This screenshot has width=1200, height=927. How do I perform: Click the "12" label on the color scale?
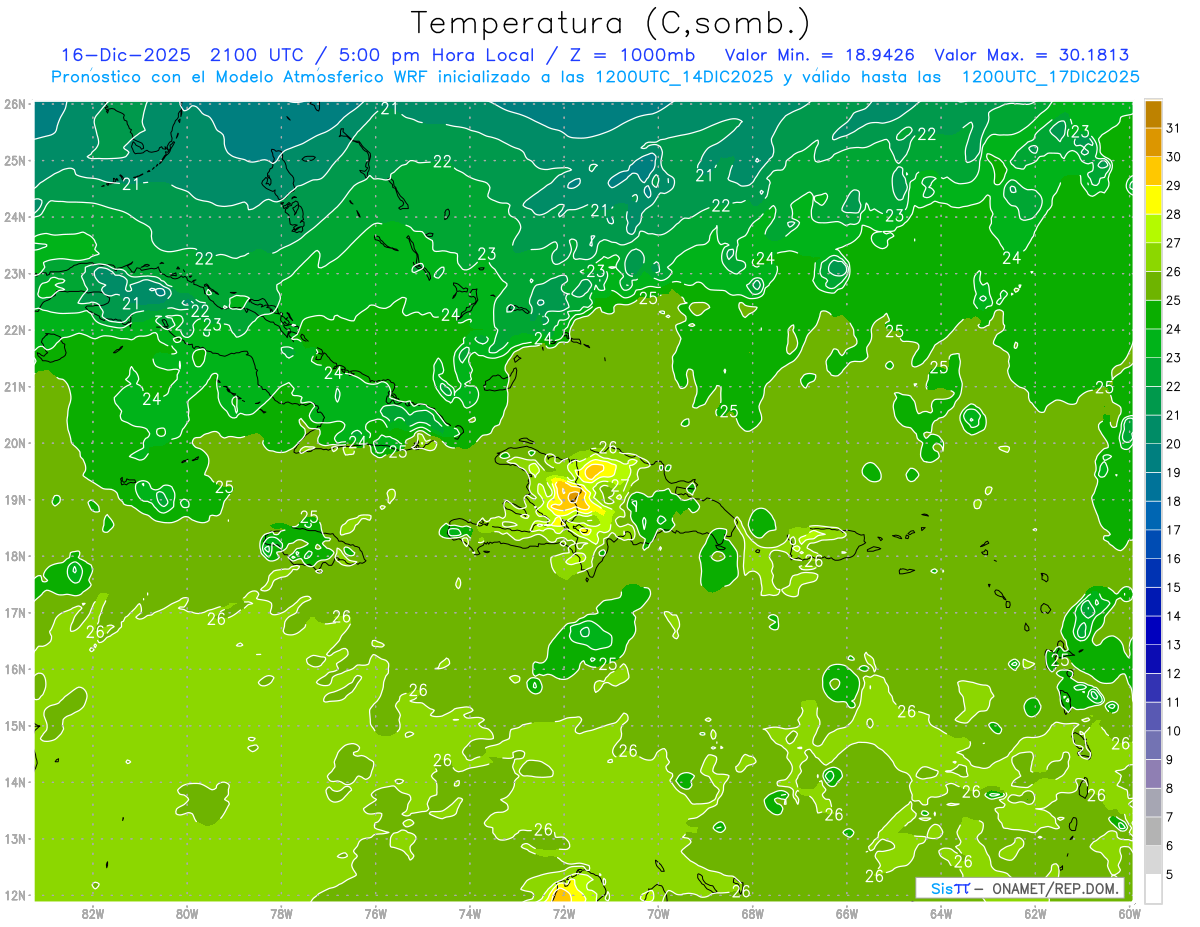(1173, 673)
